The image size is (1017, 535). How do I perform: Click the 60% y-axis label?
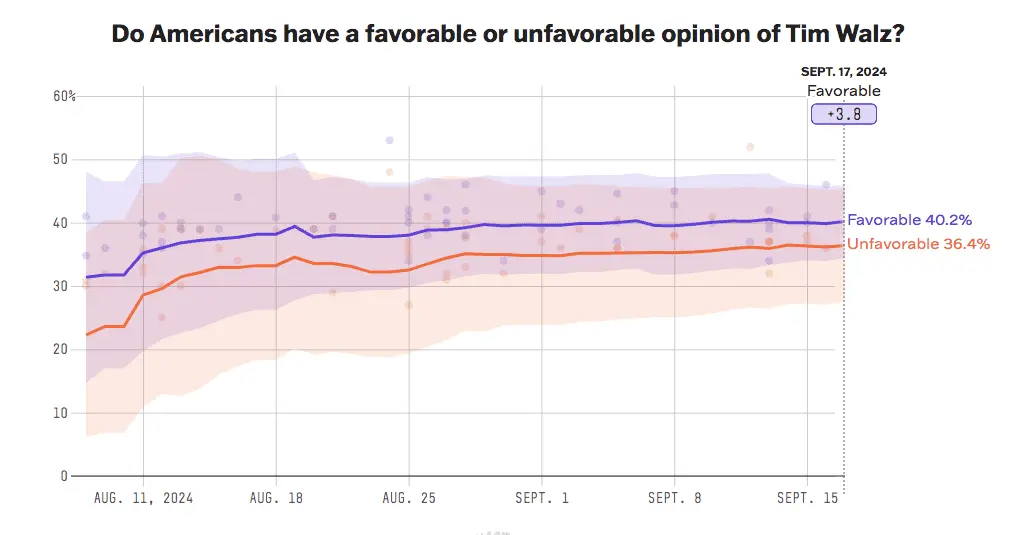pos(64,96)
